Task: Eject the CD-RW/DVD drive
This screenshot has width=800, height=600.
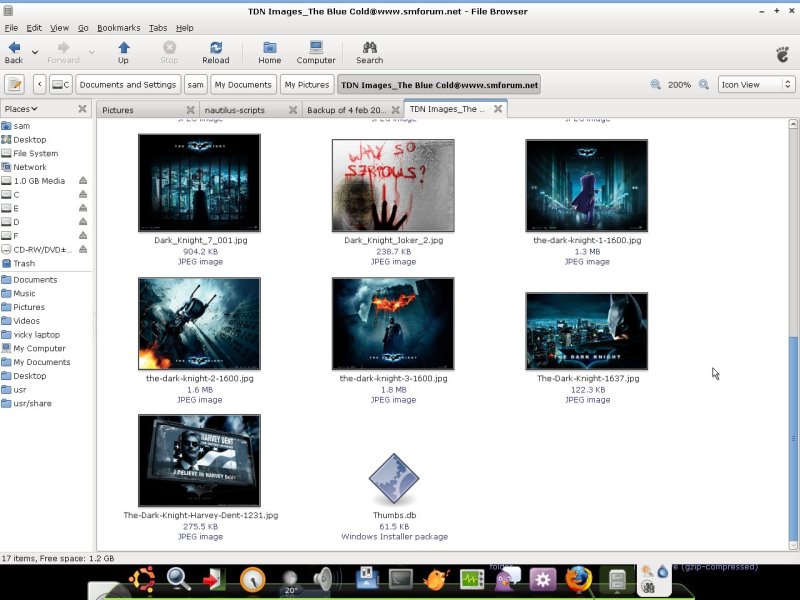Action: click(x=83, y=249)
